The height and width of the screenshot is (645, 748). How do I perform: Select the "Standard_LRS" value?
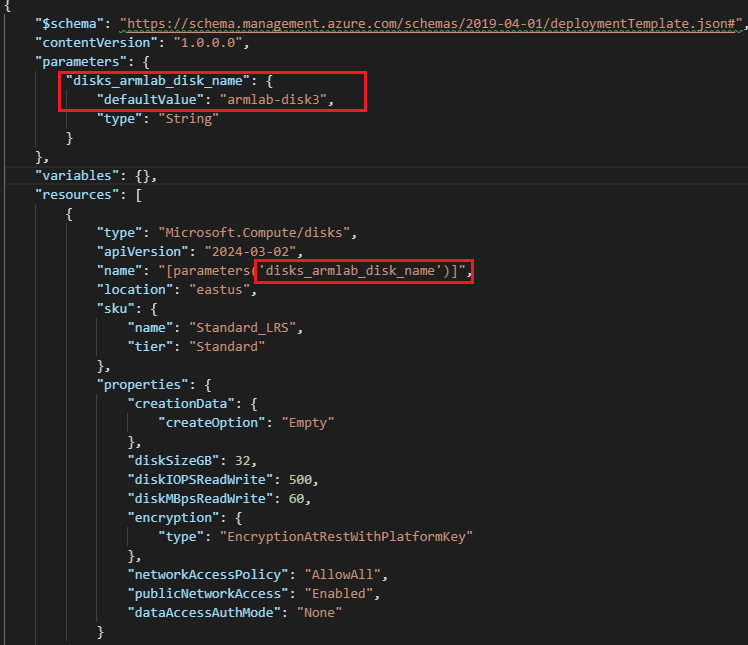tap(242, 328)
